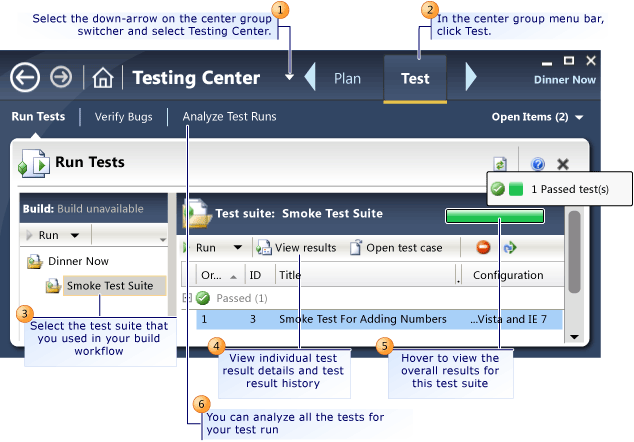The width and height of the screenshot is (634, 442).
Task: Click the Run Tests header icon
Action: click(34, 163)
